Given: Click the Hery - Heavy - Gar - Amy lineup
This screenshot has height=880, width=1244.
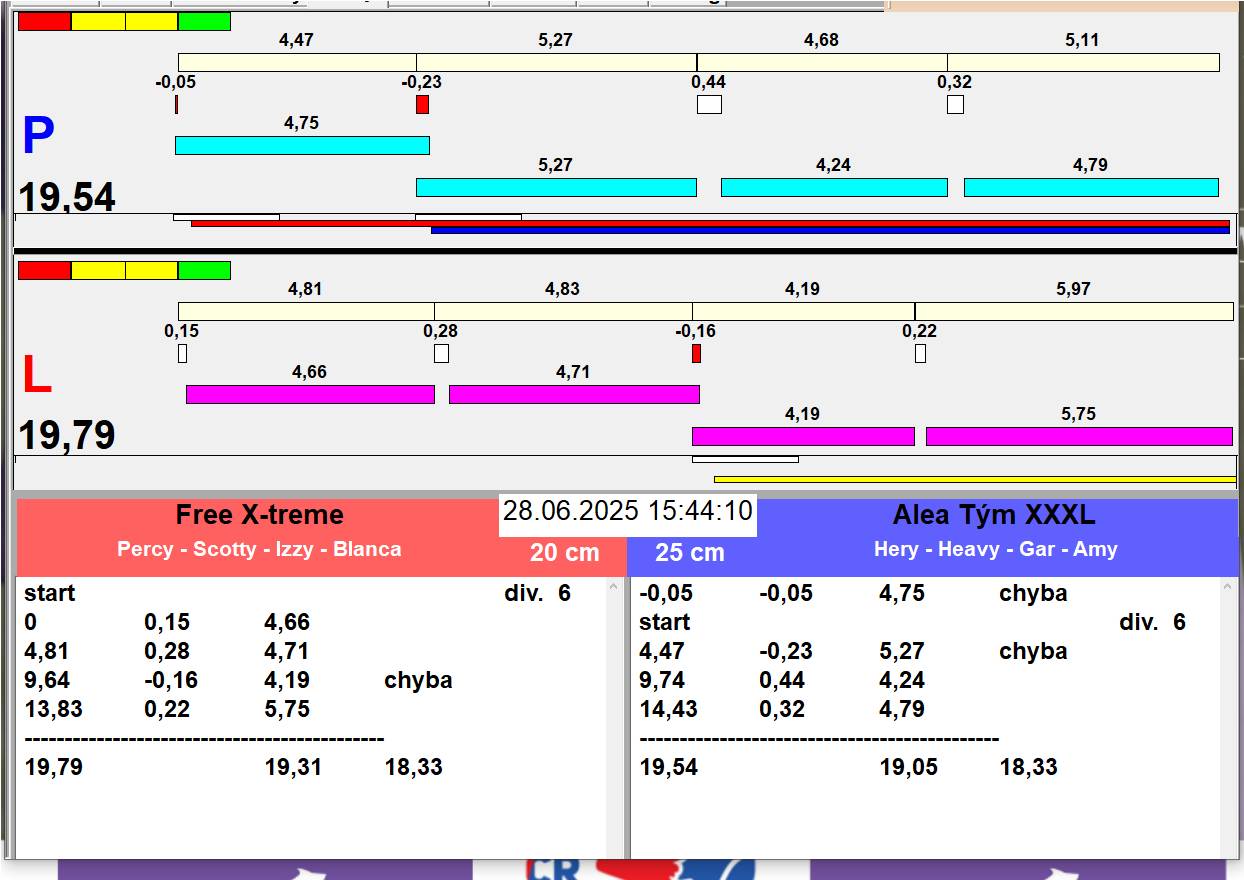Looking at the screenshot, I should coord(996,549).
